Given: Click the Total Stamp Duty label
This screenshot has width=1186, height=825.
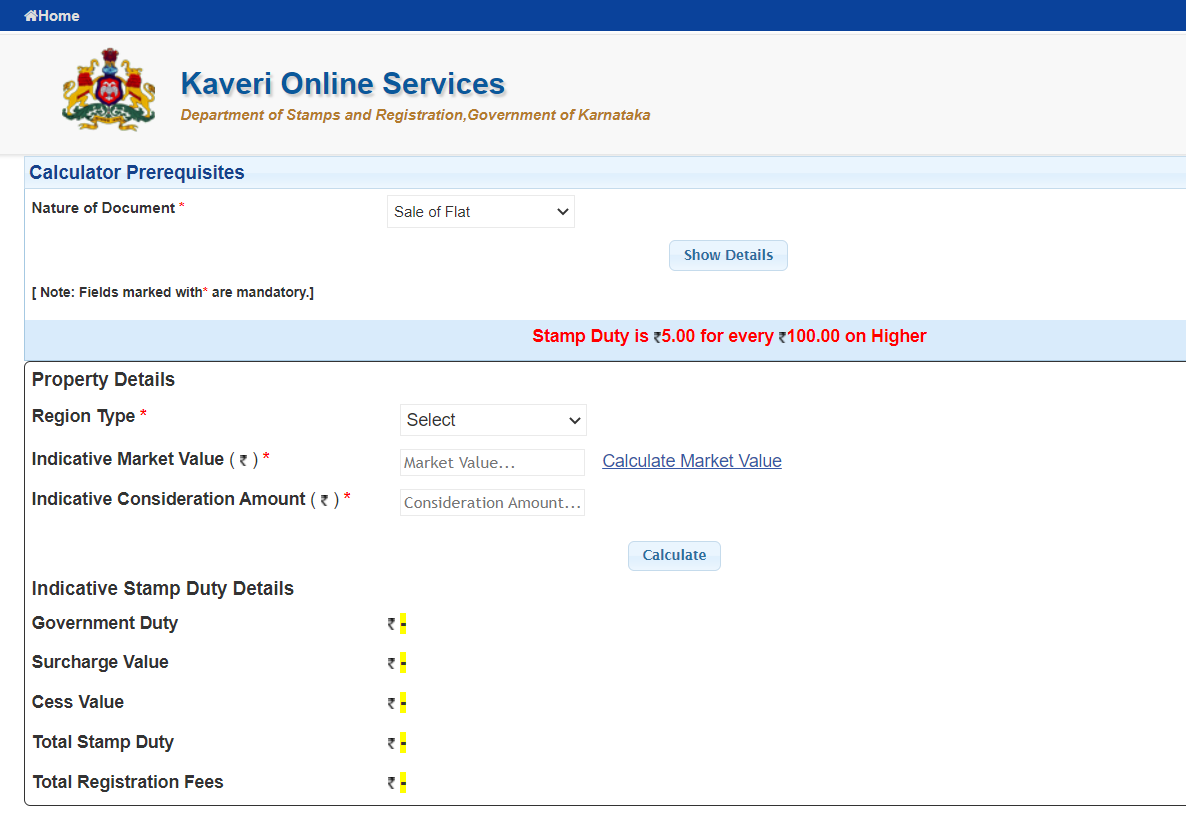Looking at the screenshot, I should [103, 743].
